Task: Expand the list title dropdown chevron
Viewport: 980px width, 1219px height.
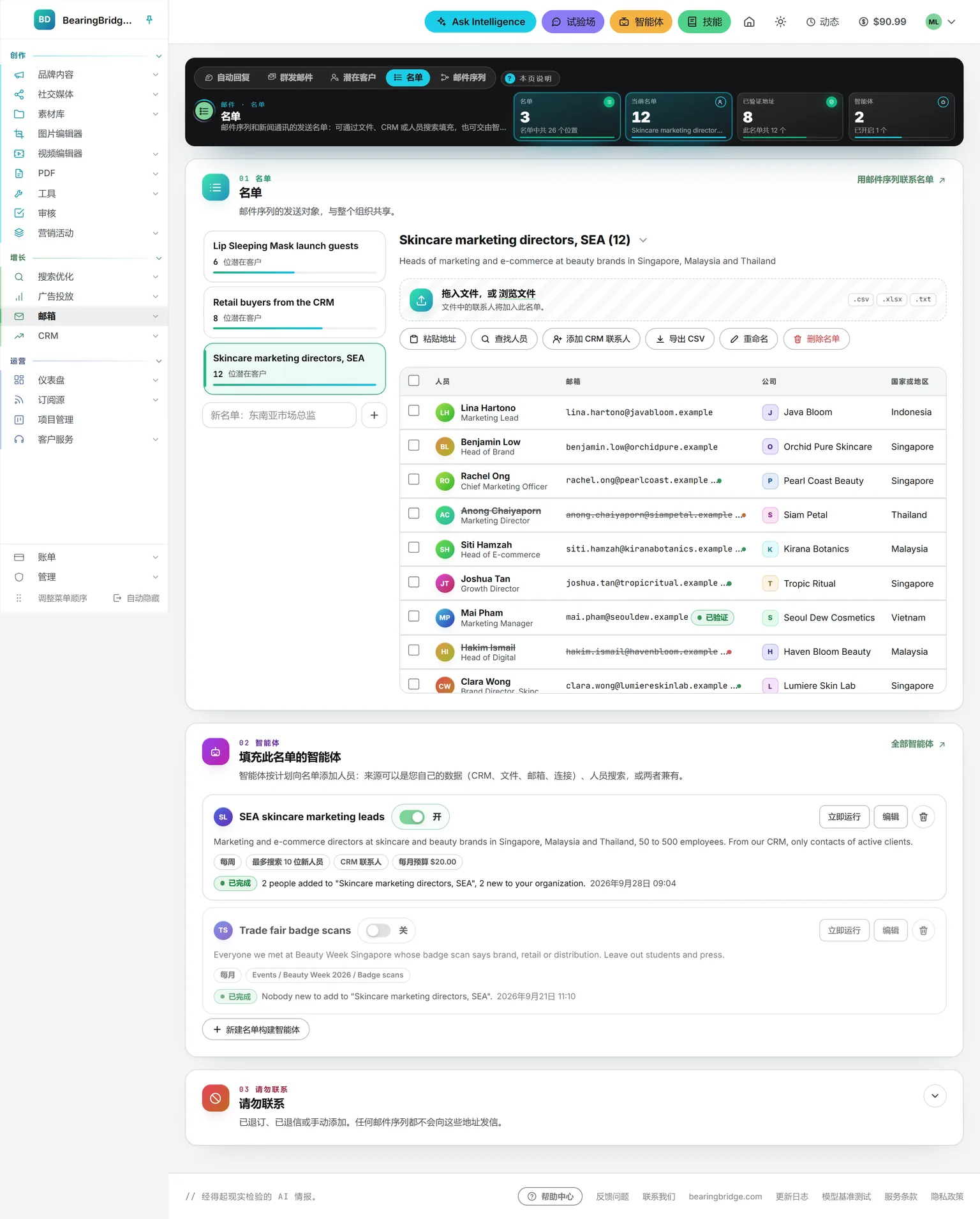Action: (643, 241)
